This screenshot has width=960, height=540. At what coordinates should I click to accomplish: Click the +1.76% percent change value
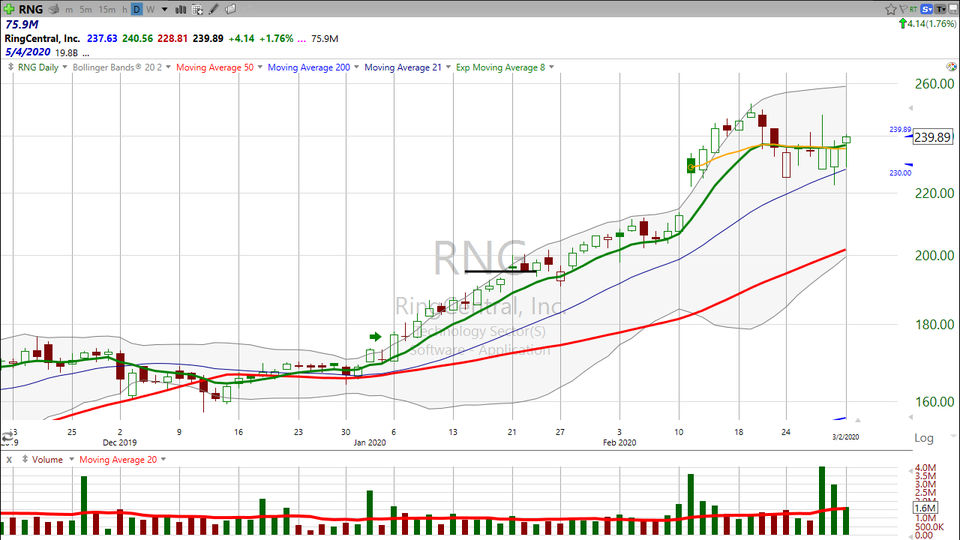276,39
